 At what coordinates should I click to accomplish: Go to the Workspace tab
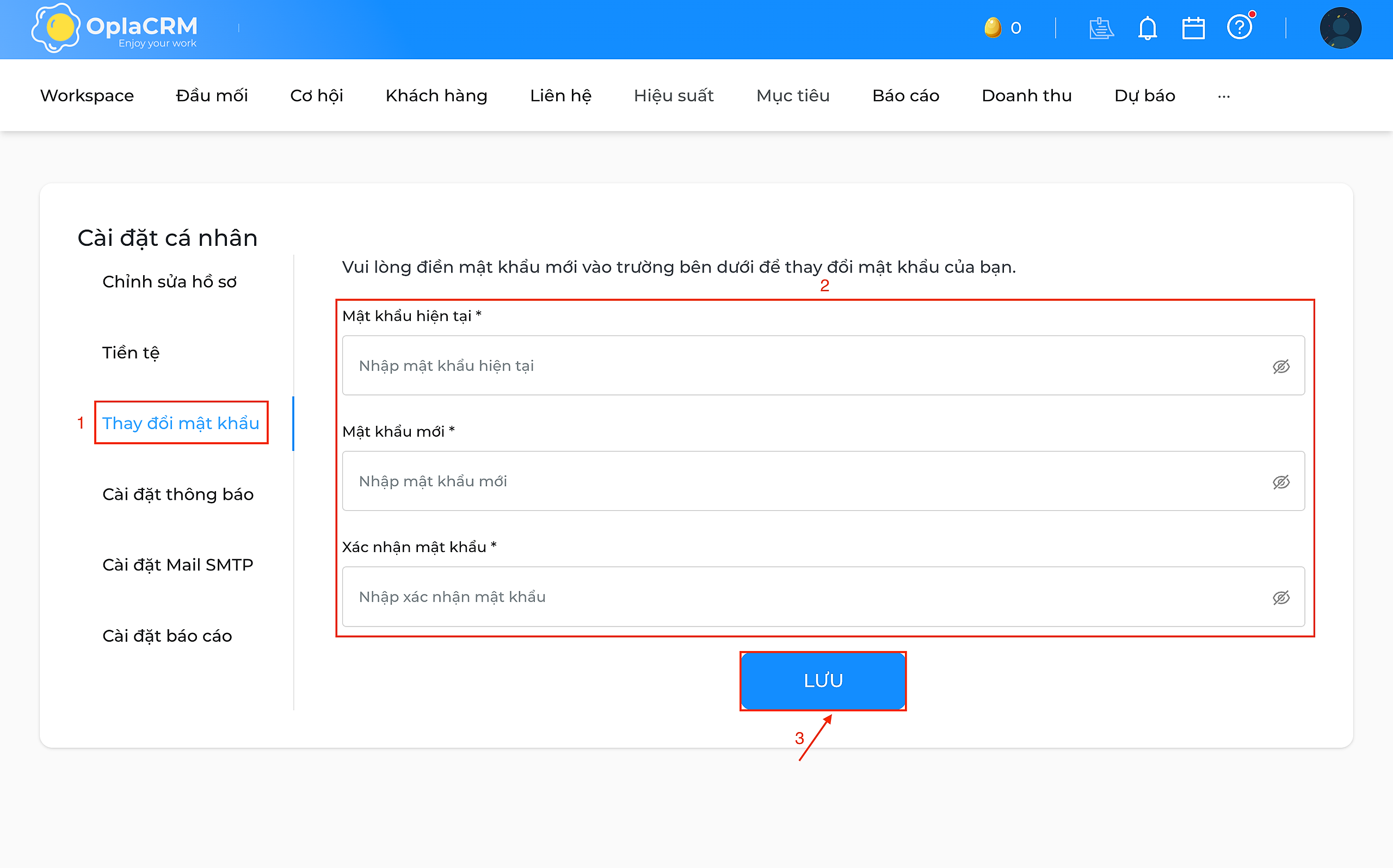point(87,95)
